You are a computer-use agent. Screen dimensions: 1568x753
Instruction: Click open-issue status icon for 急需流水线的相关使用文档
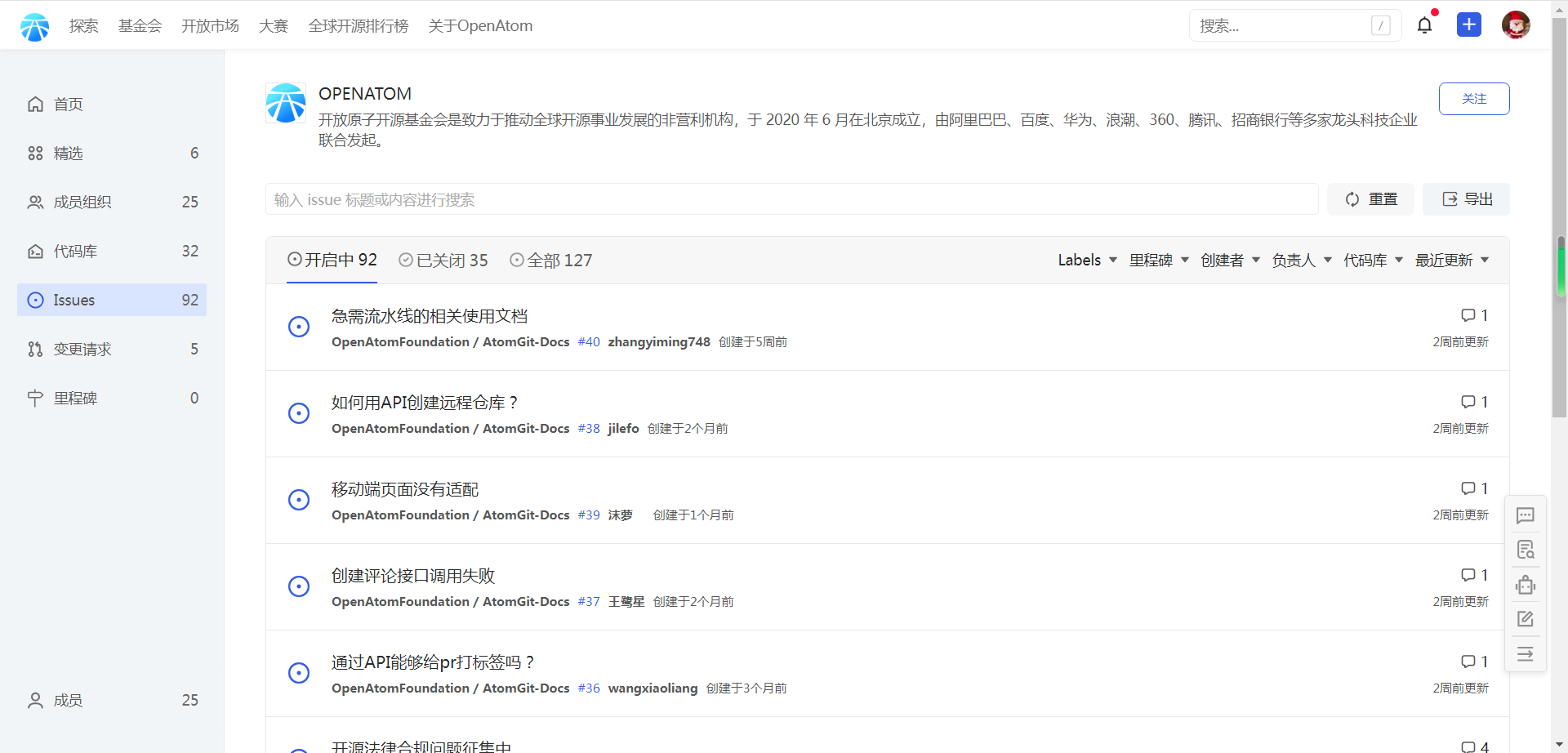tap(299, 327)
